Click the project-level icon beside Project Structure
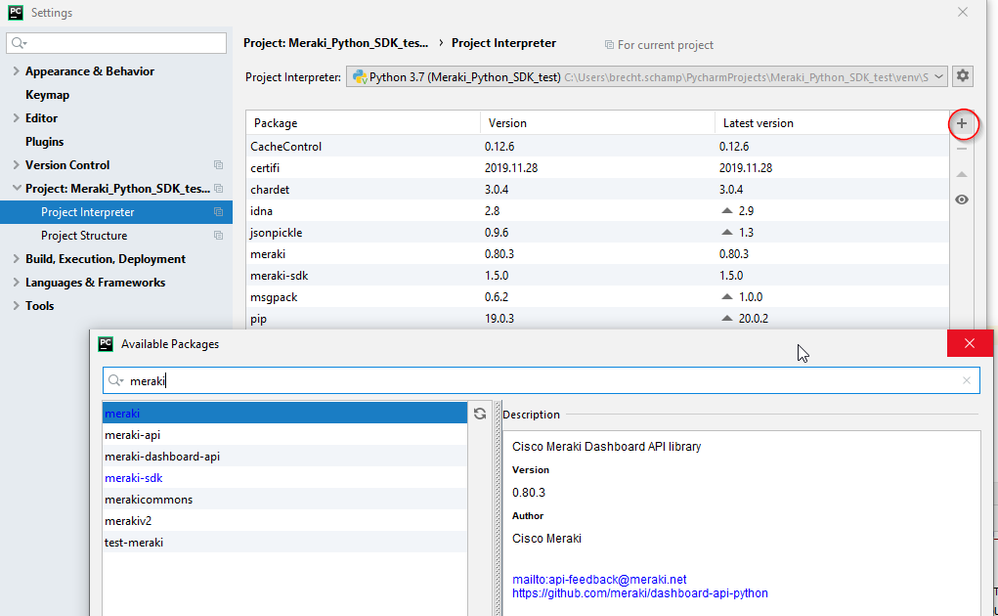The width and height of the screenshot is (998, 616). coord(218,235)
